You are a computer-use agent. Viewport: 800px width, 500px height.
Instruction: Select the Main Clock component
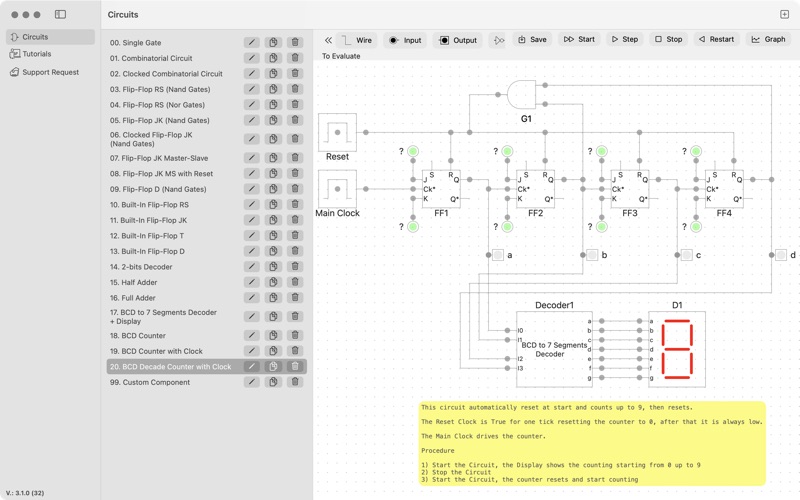click(337, 189)
